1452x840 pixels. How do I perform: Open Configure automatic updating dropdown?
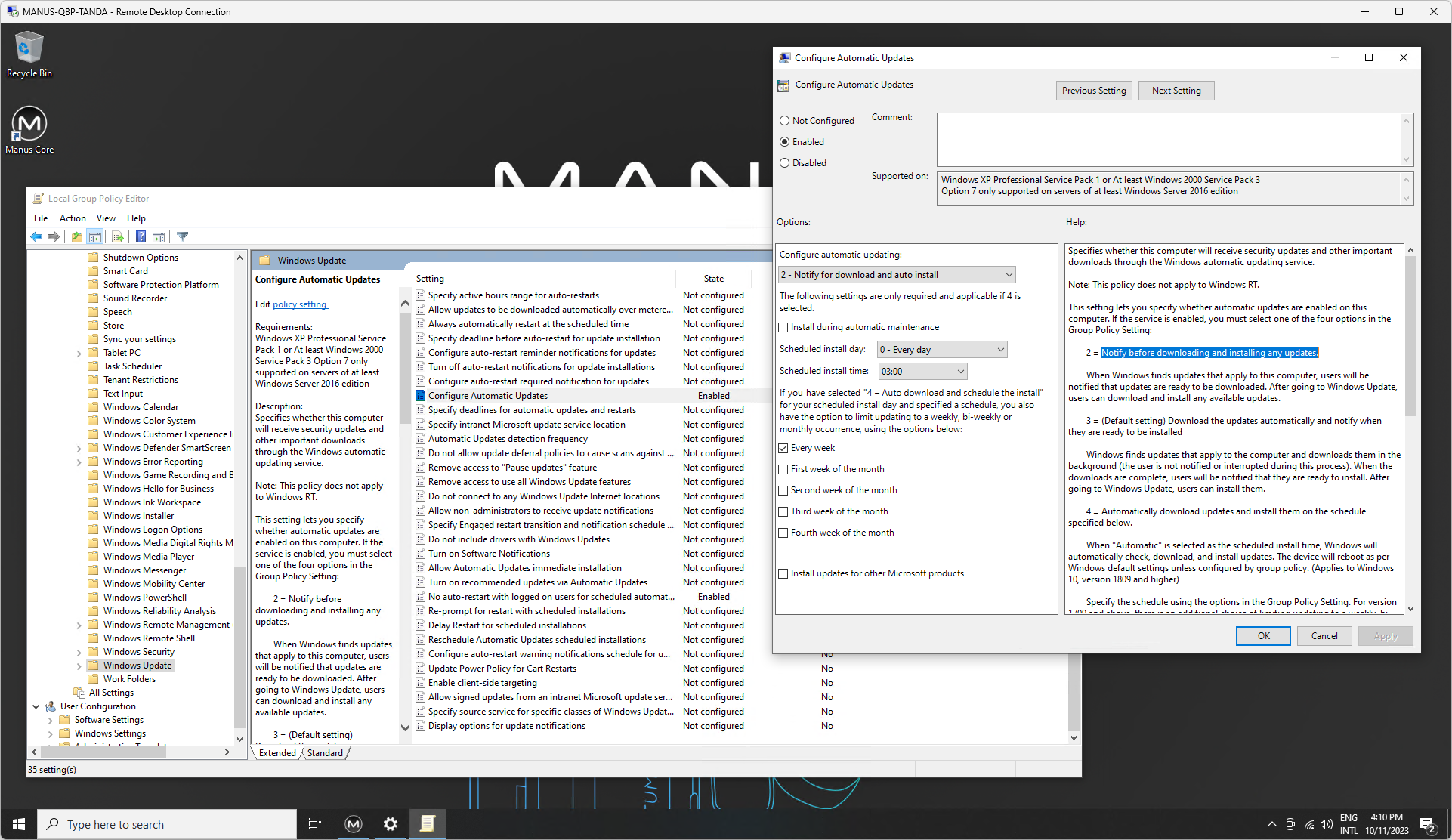(897, 275)
